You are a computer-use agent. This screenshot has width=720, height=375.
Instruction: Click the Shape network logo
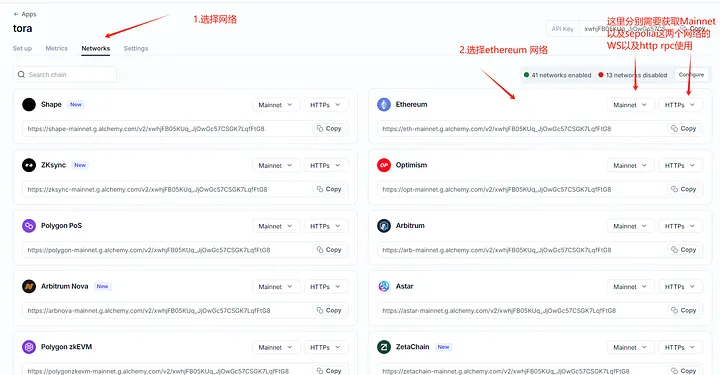tap(29, 105)
